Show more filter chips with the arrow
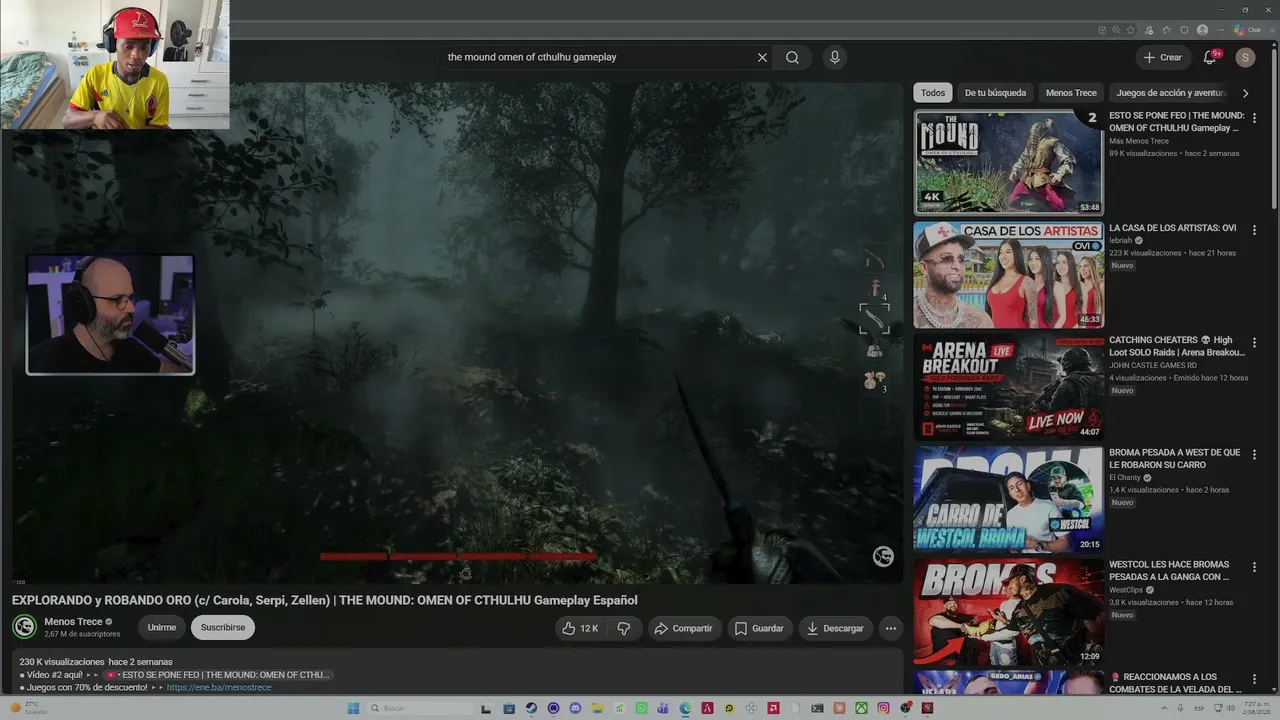Screen dimensions: 1280x720 [1245, 93]
